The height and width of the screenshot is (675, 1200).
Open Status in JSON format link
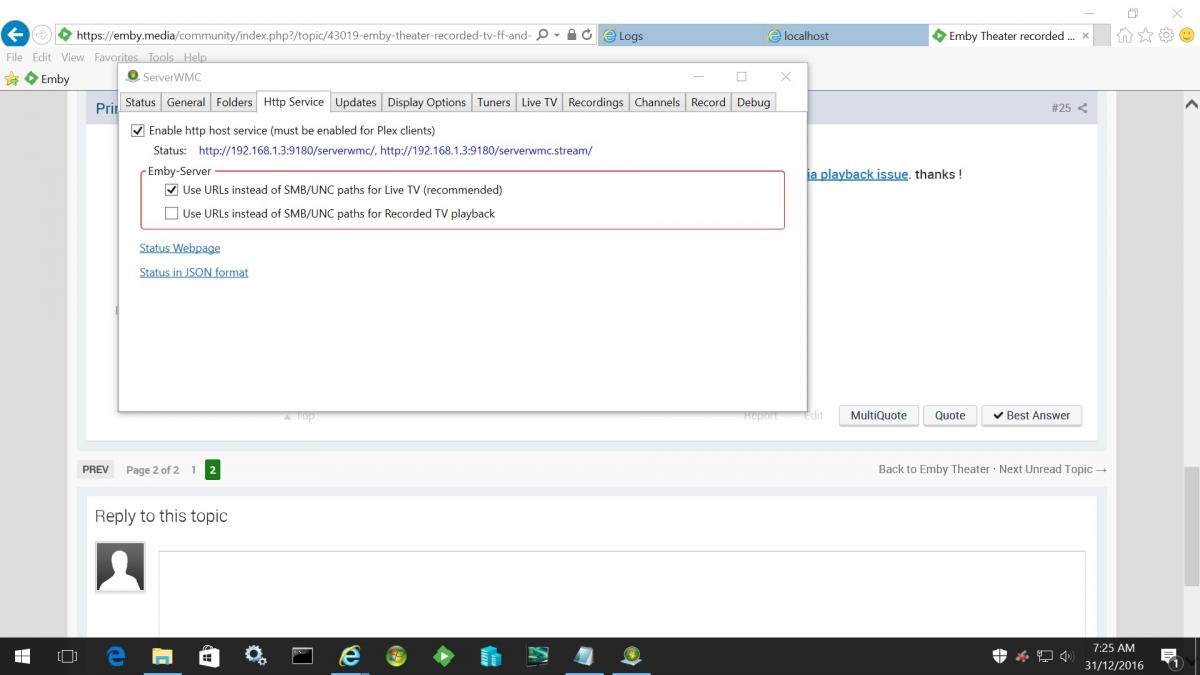(194, 272)
